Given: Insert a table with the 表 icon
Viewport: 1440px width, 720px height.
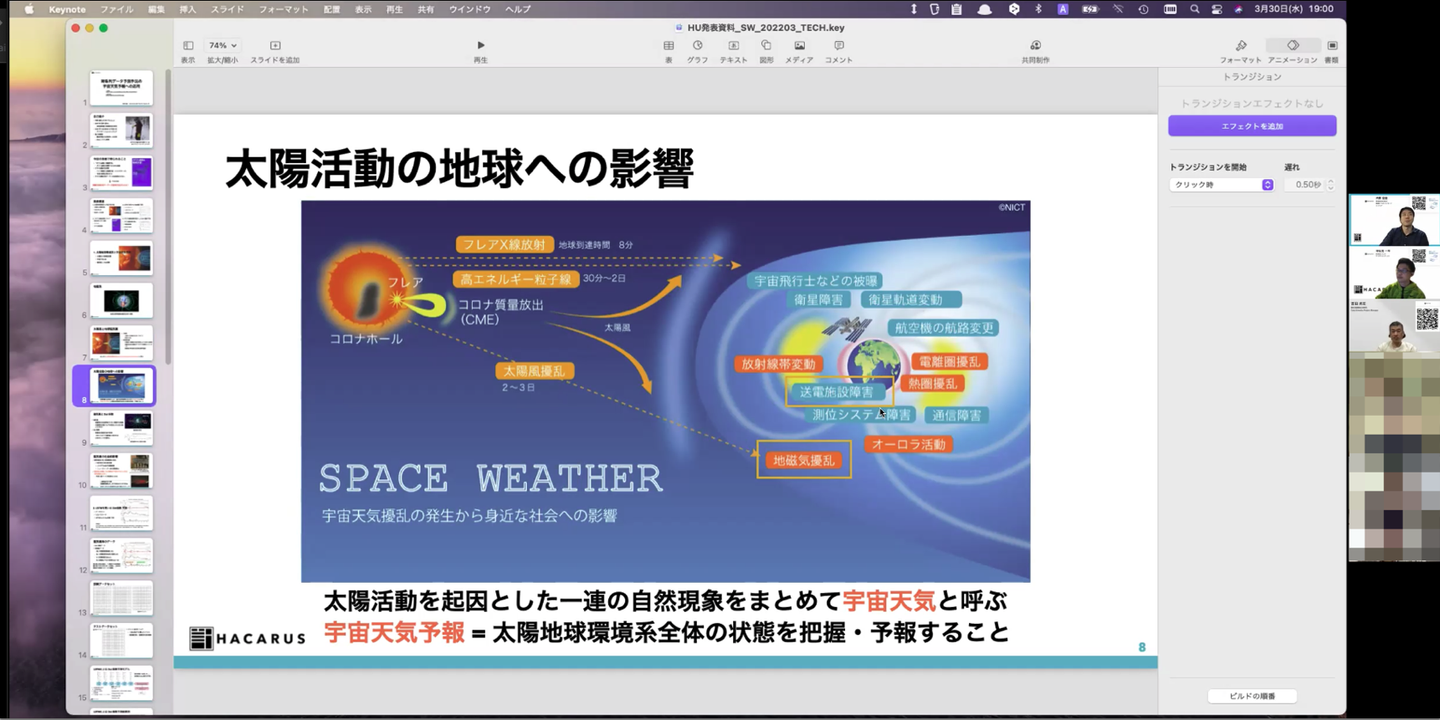Looking at the screenshot, I should [x=669, y=46].
